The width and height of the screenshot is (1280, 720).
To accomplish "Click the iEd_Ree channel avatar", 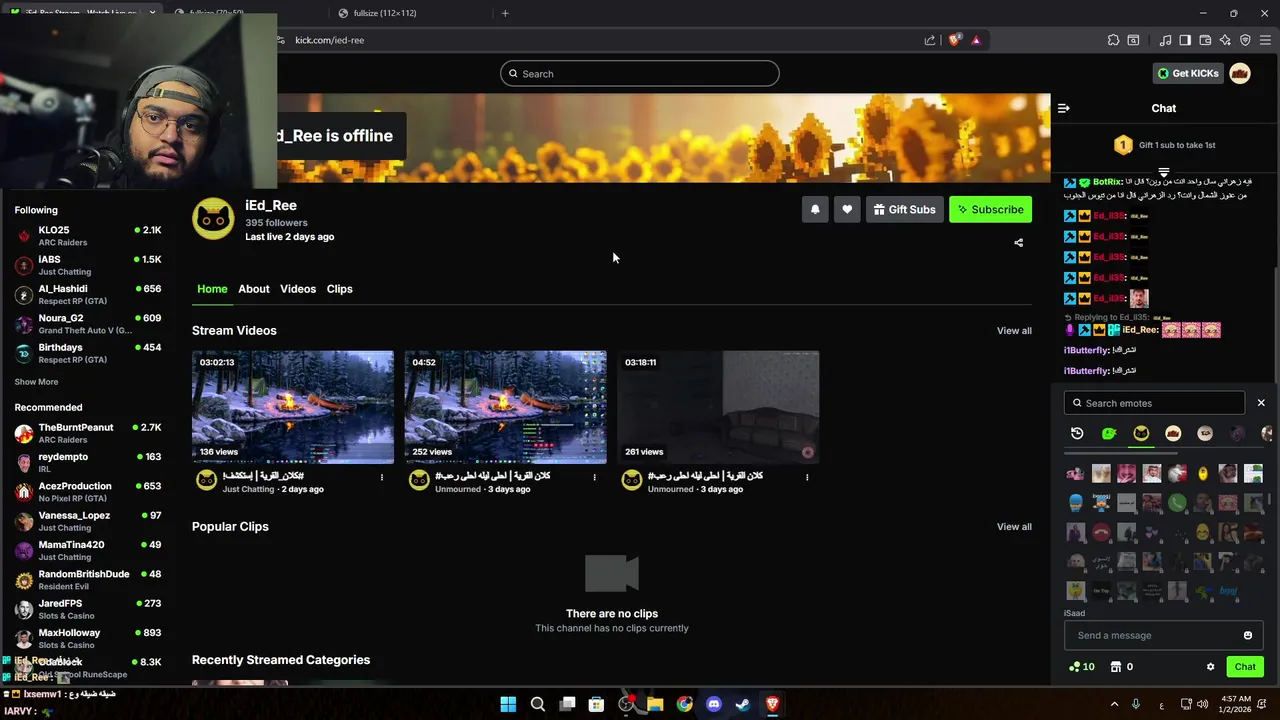I will tap(213, 219).
